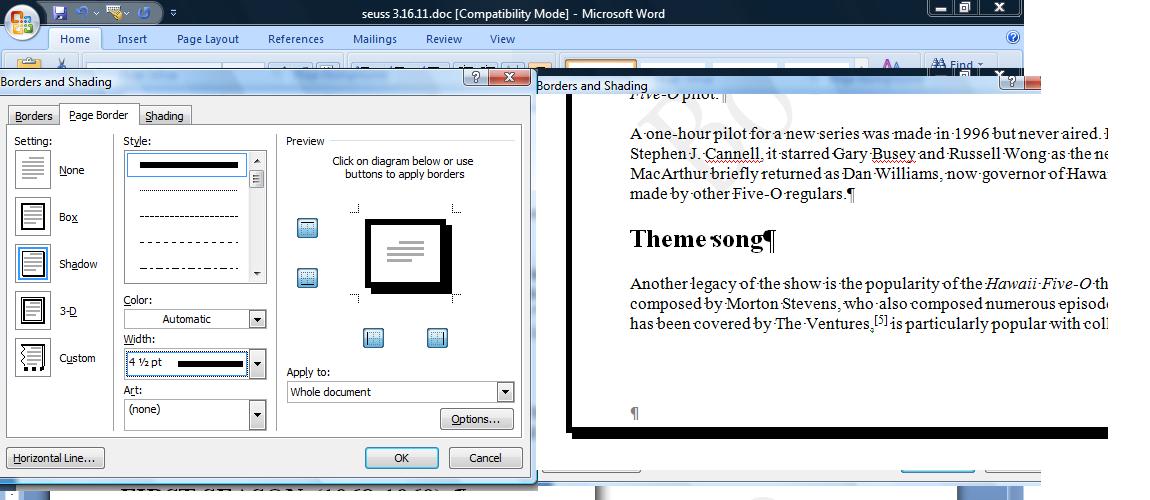This screenshot has width=1150, height=500.
Task: Click italic 'Hawaii Five-O' in document
Action: point(1039,284)
